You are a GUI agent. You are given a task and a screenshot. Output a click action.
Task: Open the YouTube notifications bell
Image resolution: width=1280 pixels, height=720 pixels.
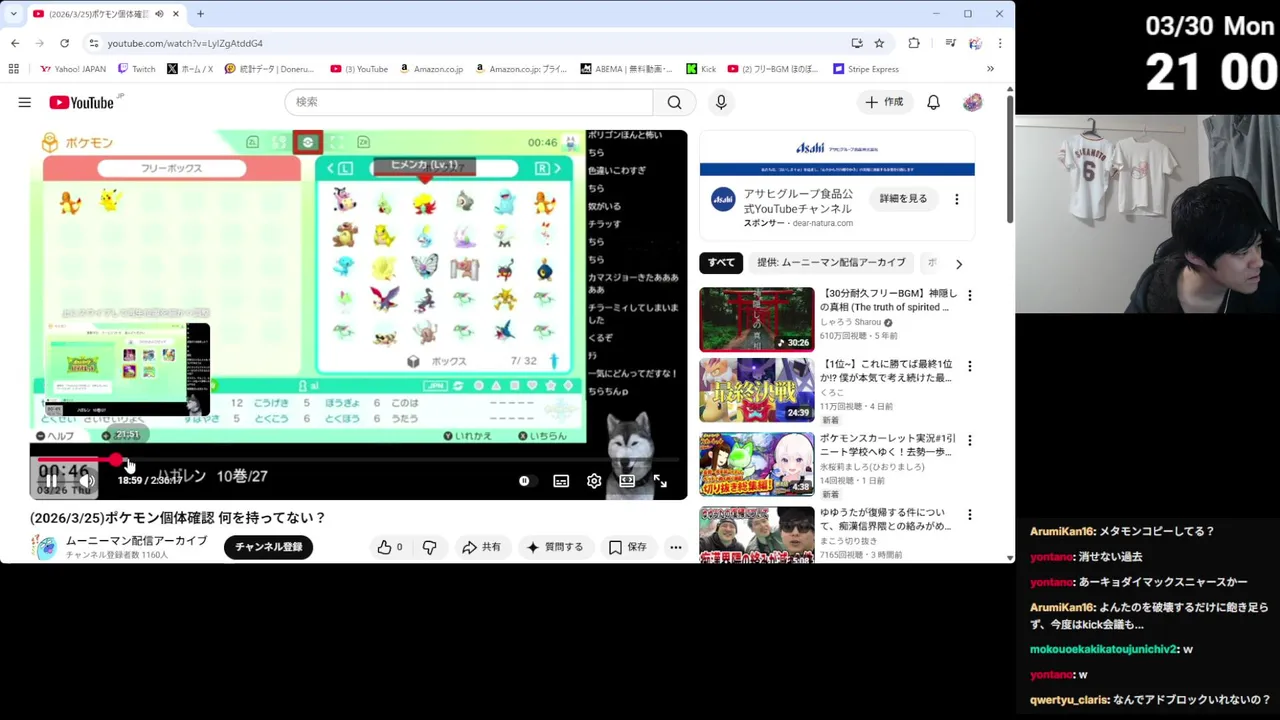pyautogui.click(x=933, y=102)
